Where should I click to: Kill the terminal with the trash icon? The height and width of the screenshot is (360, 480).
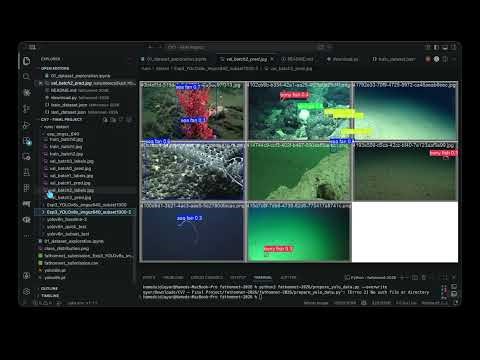[424, 277]
